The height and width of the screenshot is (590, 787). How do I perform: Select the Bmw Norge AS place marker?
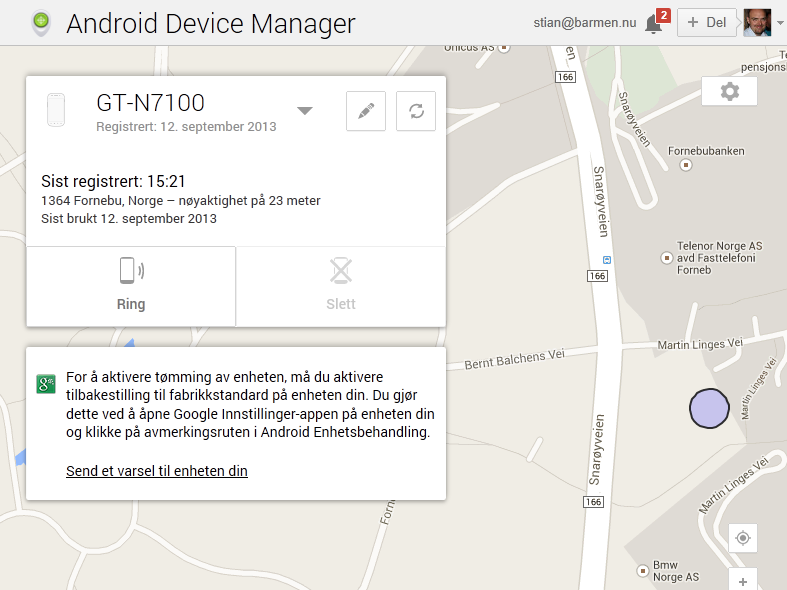[642, 570]
